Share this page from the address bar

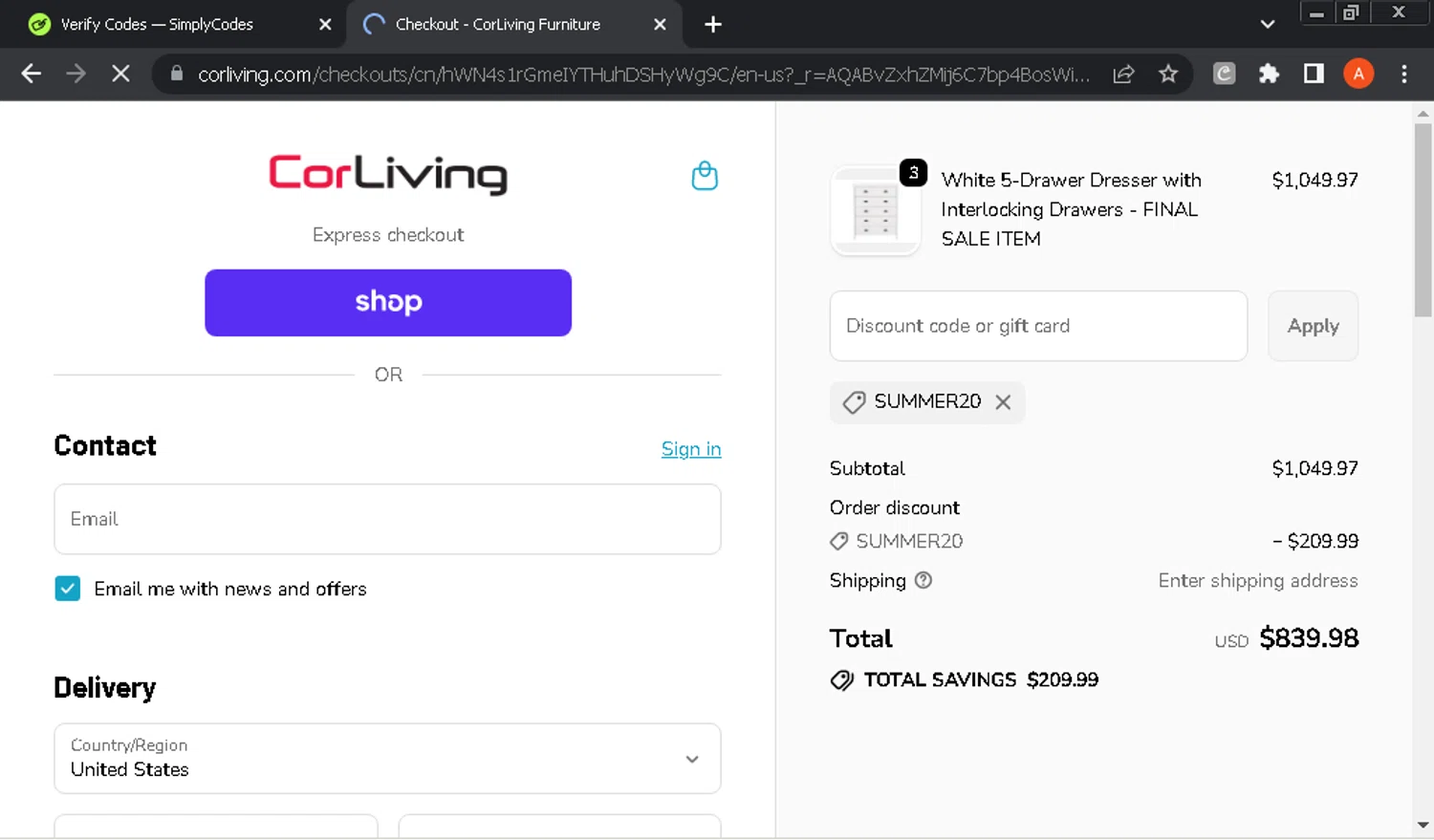point(1123,74)
